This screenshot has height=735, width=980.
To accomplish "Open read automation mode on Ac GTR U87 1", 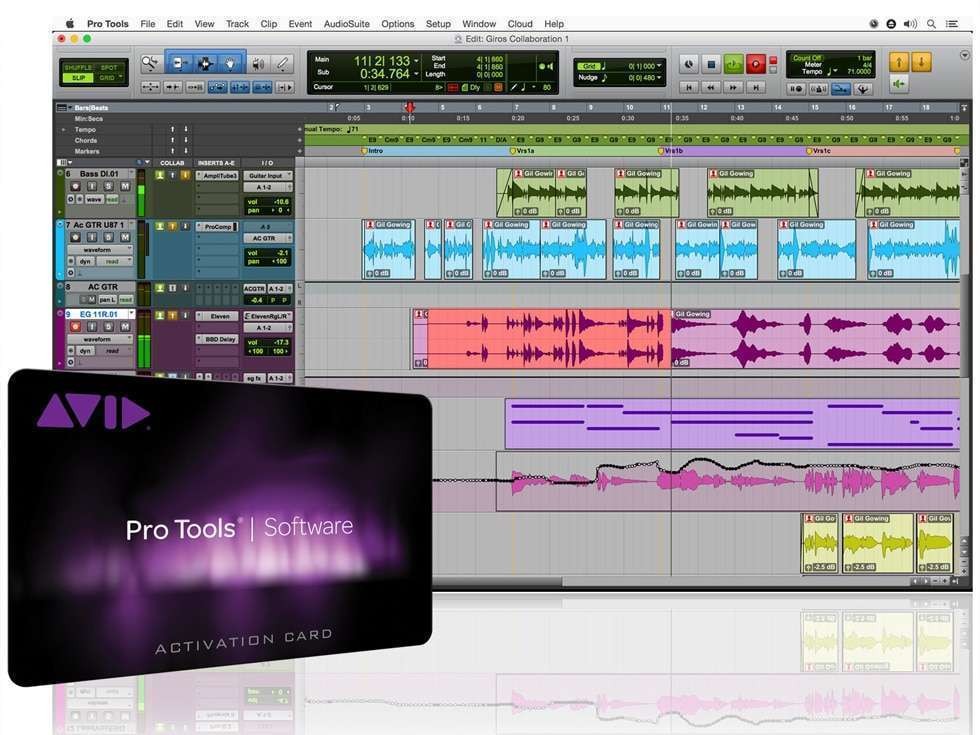I will [x=114, y=261].
